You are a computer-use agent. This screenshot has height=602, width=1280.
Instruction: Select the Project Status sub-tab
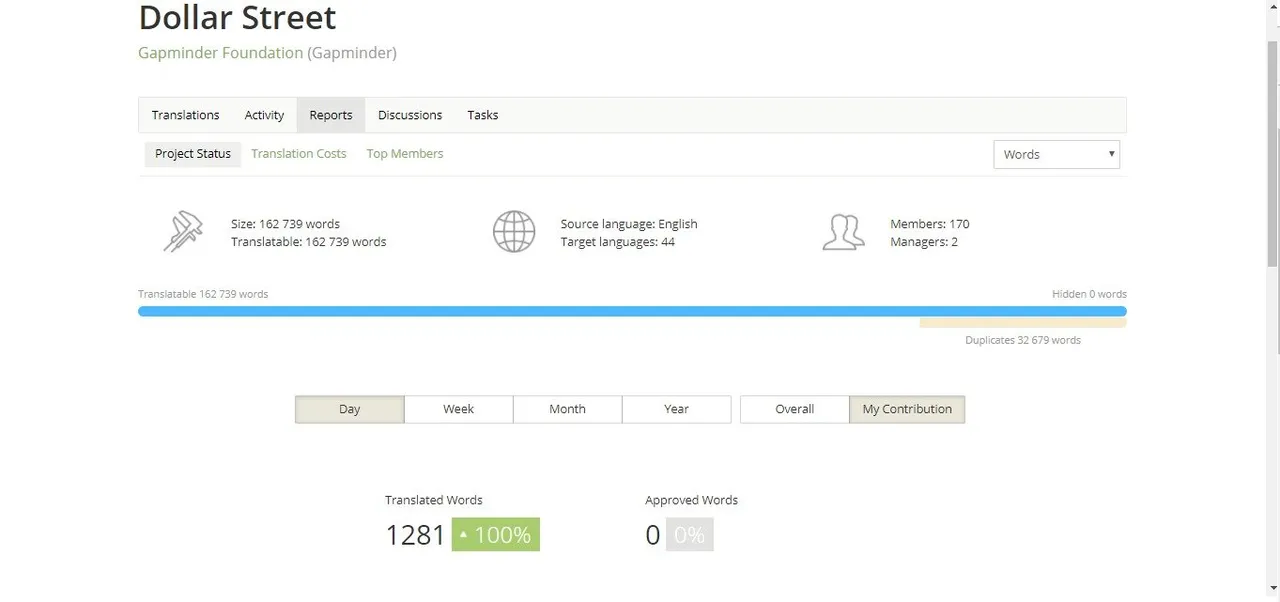[x=193, y=154]
